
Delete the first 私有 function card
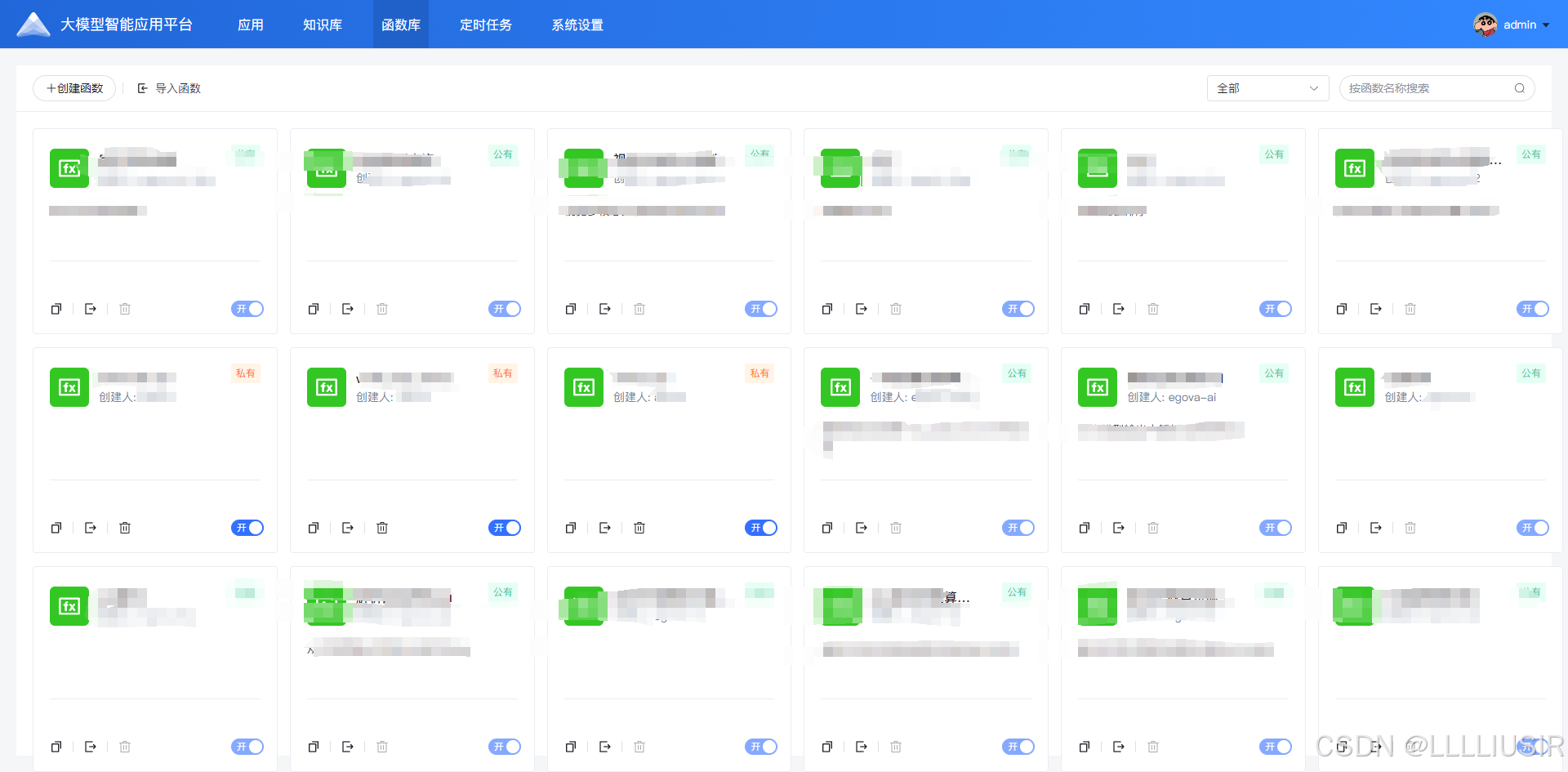click(125, 528)
